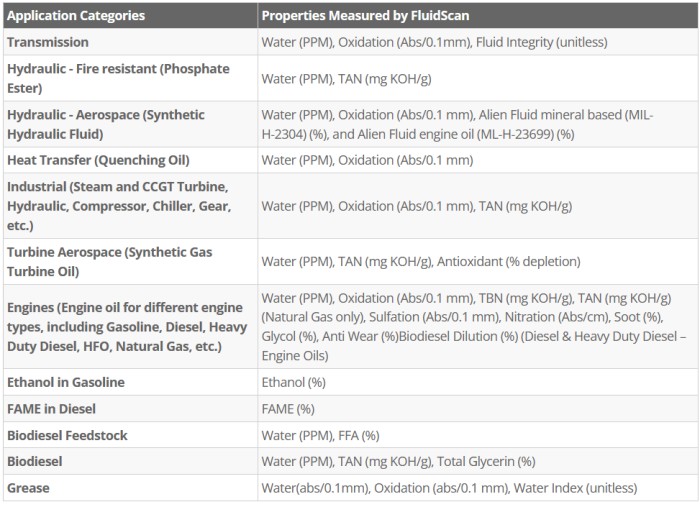This screenshot has height=507, width=700.
Task: Click the properties cell mentioning Antioxidant depletion
Action: pyautogui.click(x=421, y=262)
